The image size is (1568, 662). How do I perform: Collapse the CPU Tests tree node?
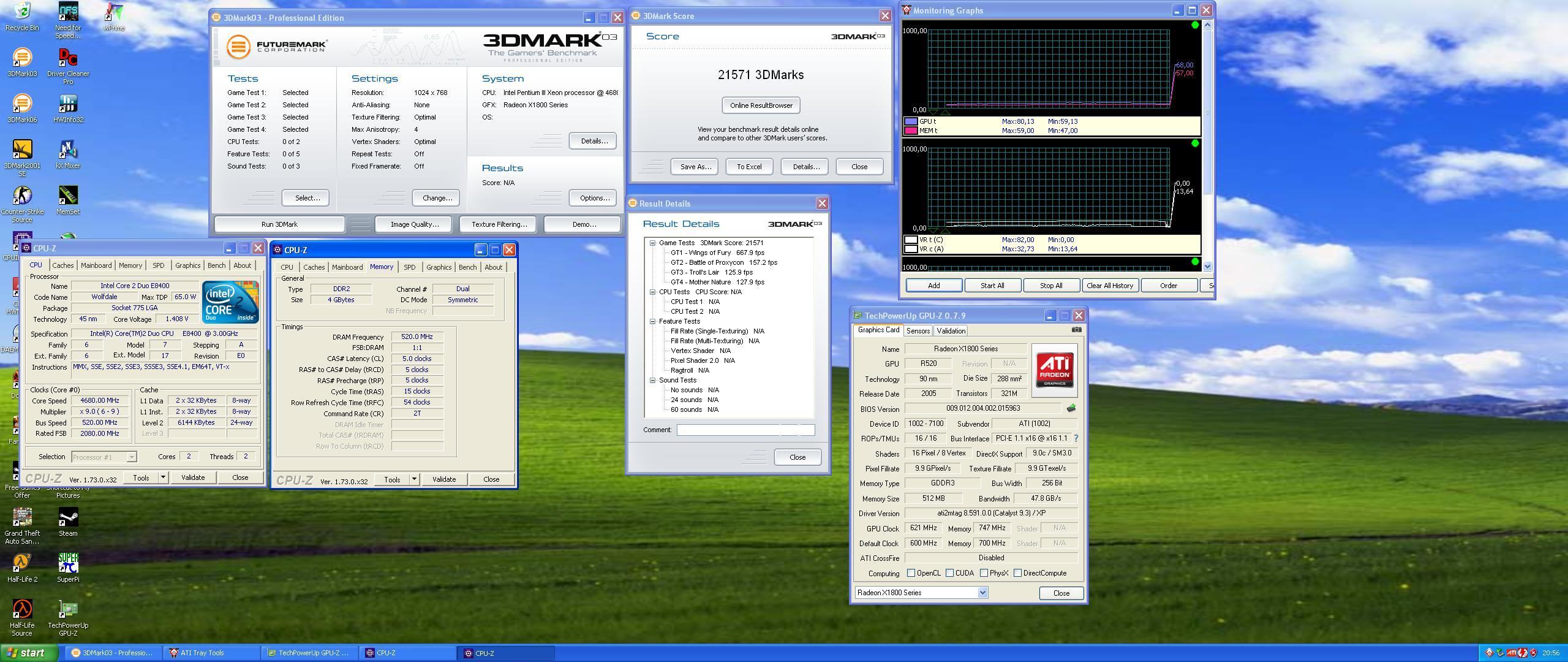[x=653, y=292]
